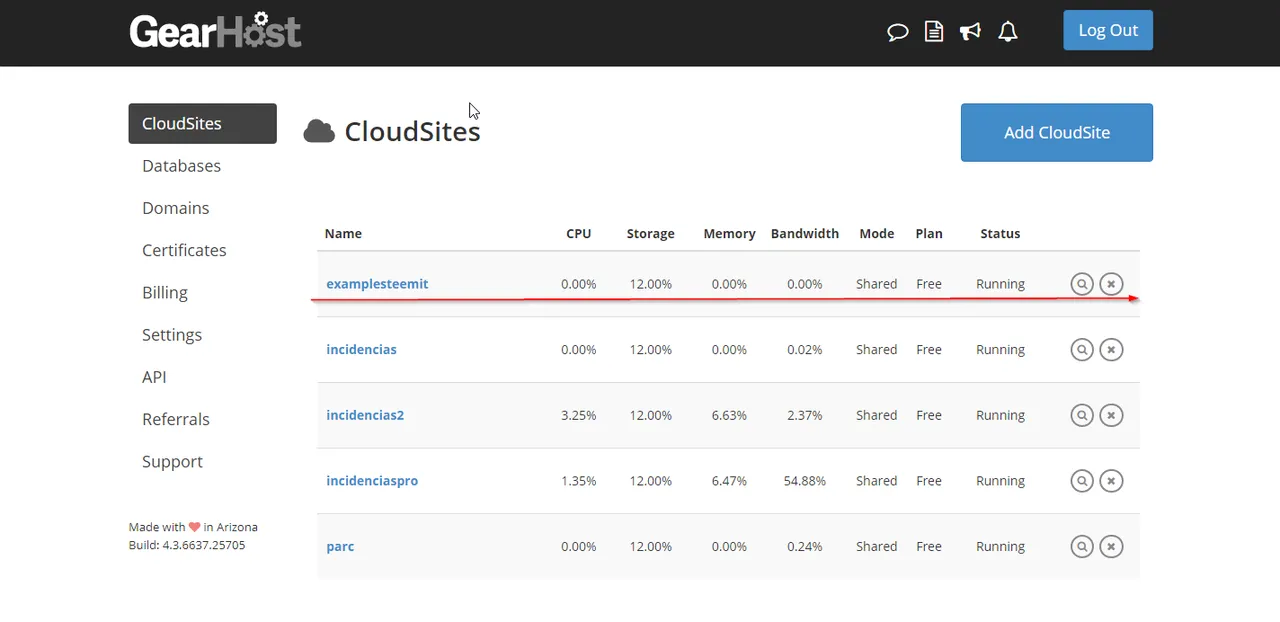Click the 3.25% CPU value
1280x622 pixels.
[578, 415]
